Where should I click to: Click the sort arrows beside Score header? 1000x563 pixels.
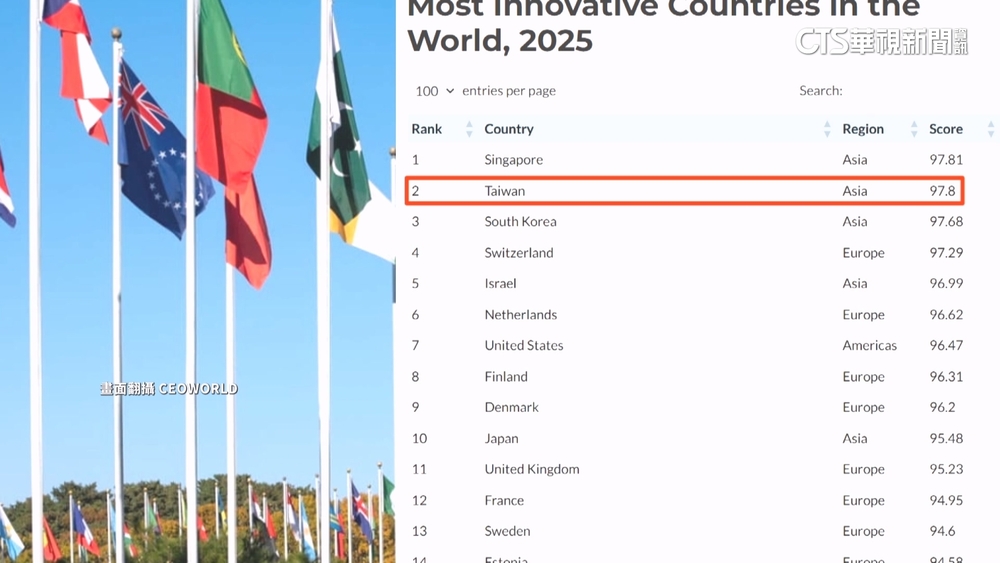point(990,129)
